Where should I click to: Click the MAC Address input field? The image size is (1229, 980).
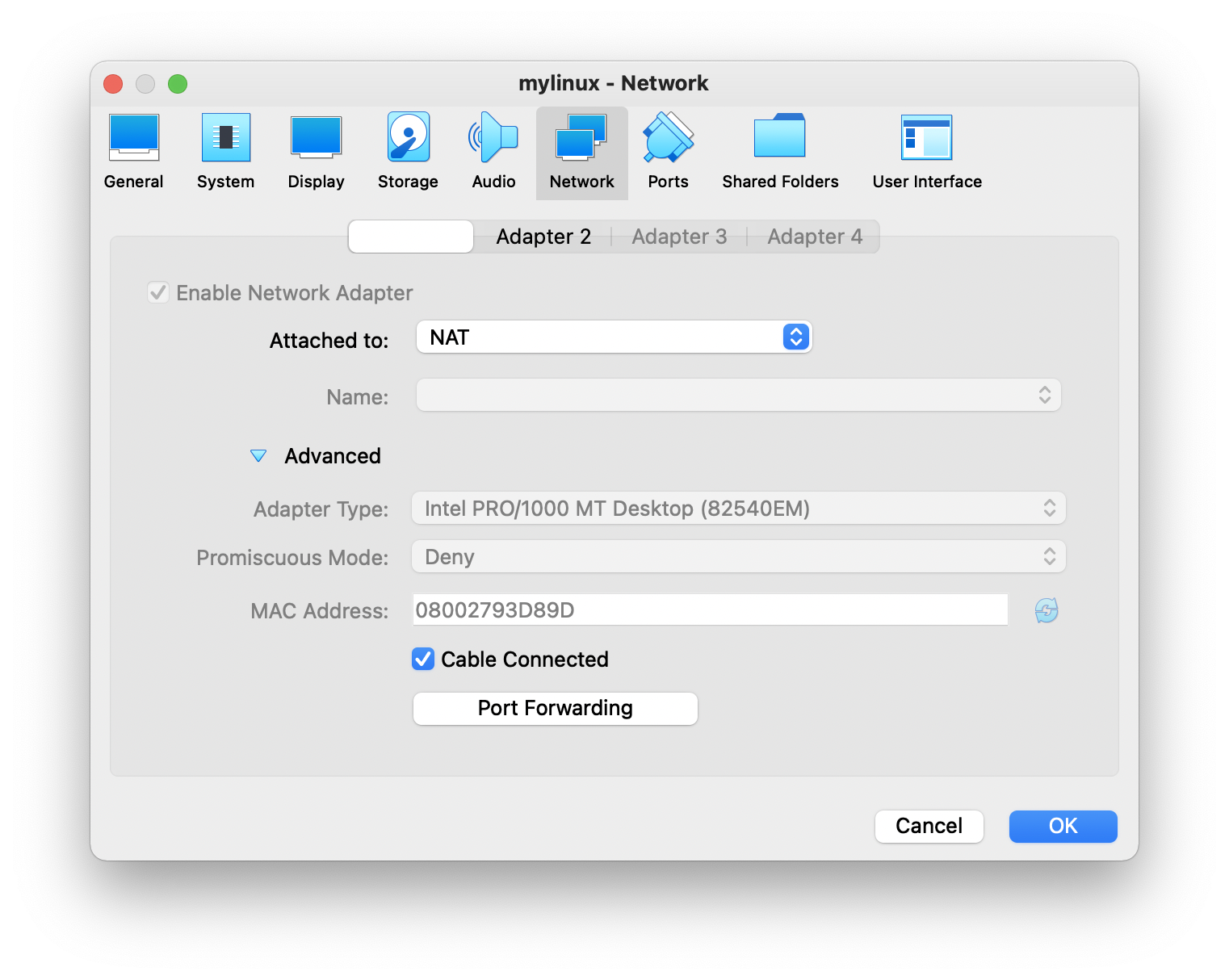(711, 609)
